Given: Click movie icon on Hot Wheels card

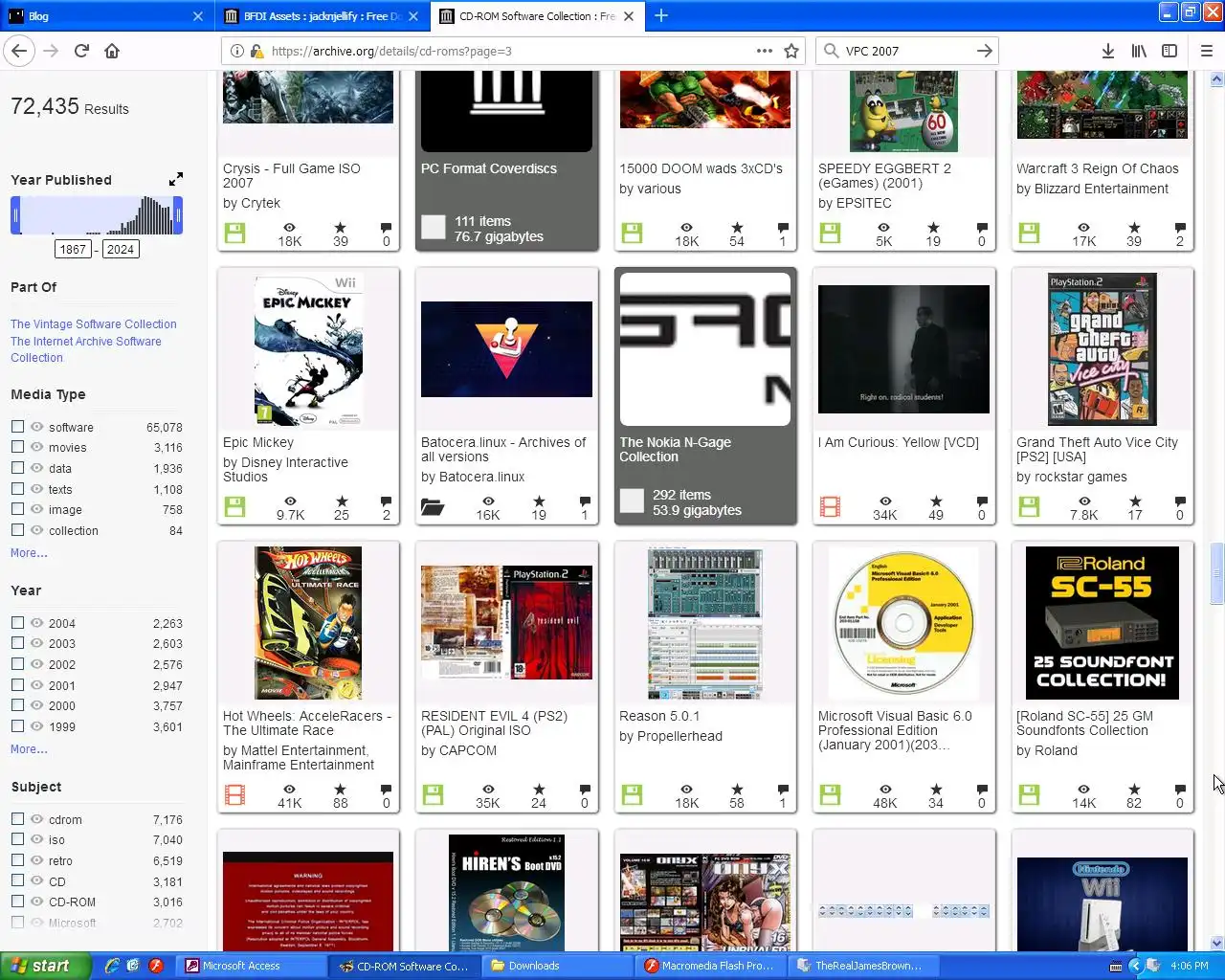Looking at the screenshot, I should point(234,794).
